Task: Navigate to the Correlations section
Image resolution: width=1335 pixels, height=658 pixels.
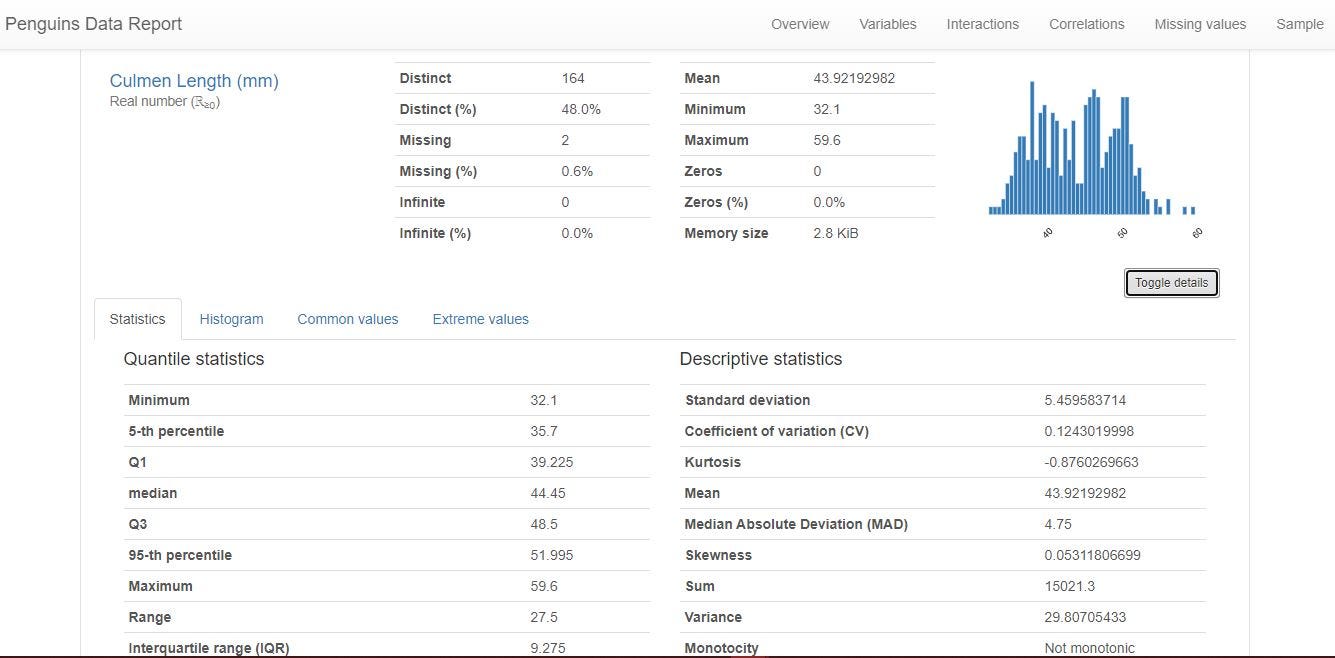Action: pos(1086,23)
